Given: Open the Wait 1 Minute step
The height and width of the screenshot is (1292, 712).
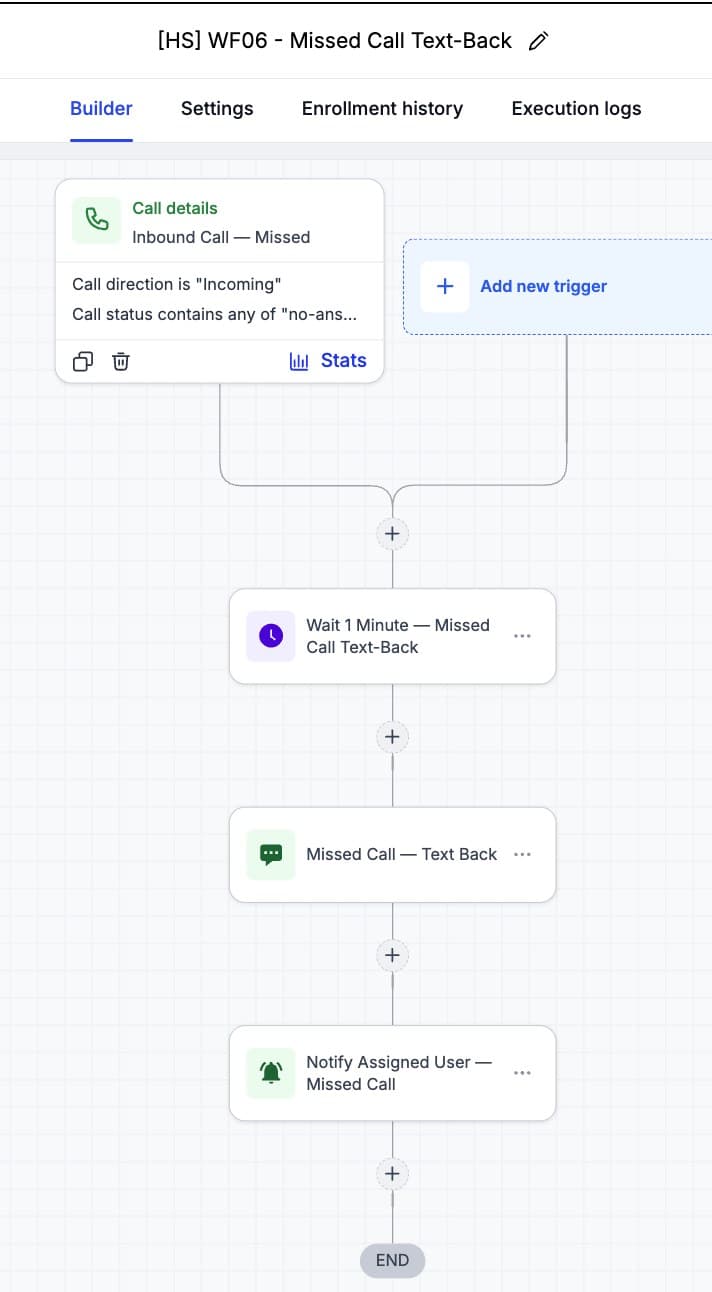Looking at the screenshot, I should tap(392, 636).
